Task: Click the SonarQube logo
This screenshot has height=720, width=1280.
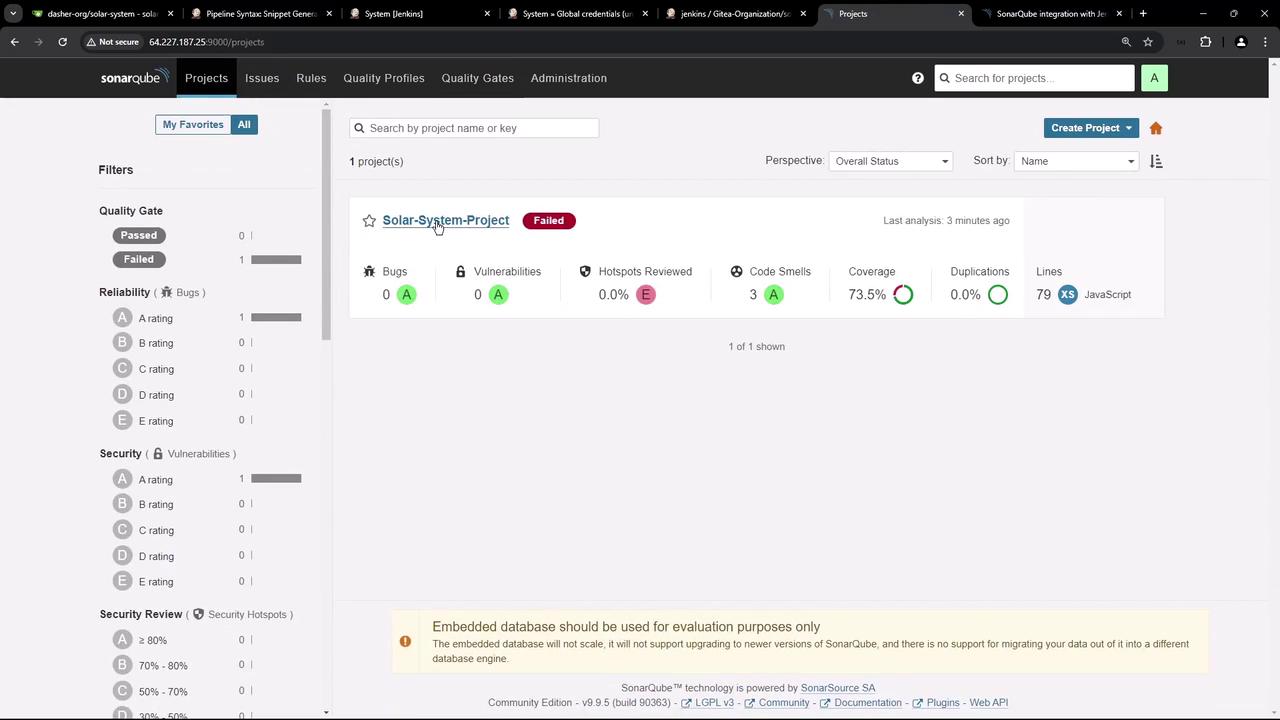Action: click(x=135, y=78)
